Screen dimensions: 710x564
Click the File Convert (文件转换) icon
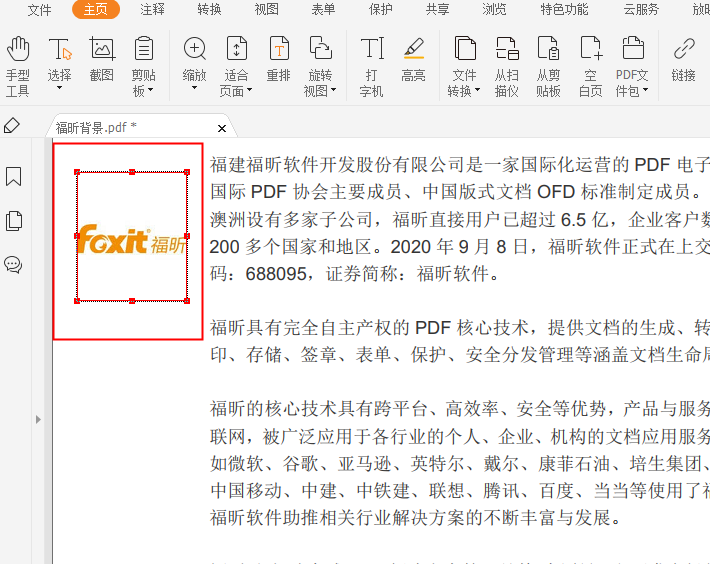click(465, 49)
